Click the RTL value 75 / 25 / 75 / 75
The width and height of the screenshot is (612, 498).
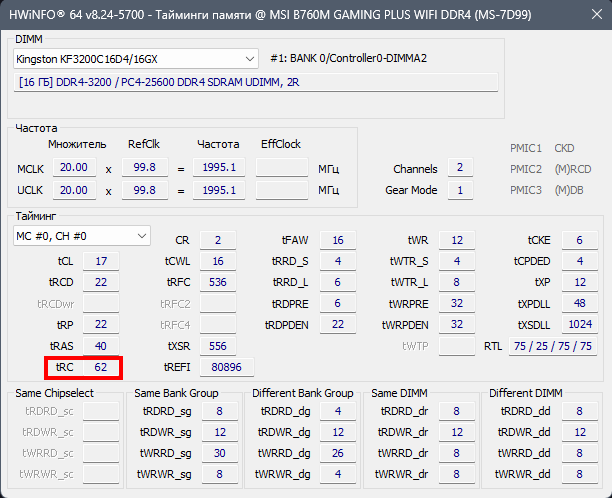553,346
